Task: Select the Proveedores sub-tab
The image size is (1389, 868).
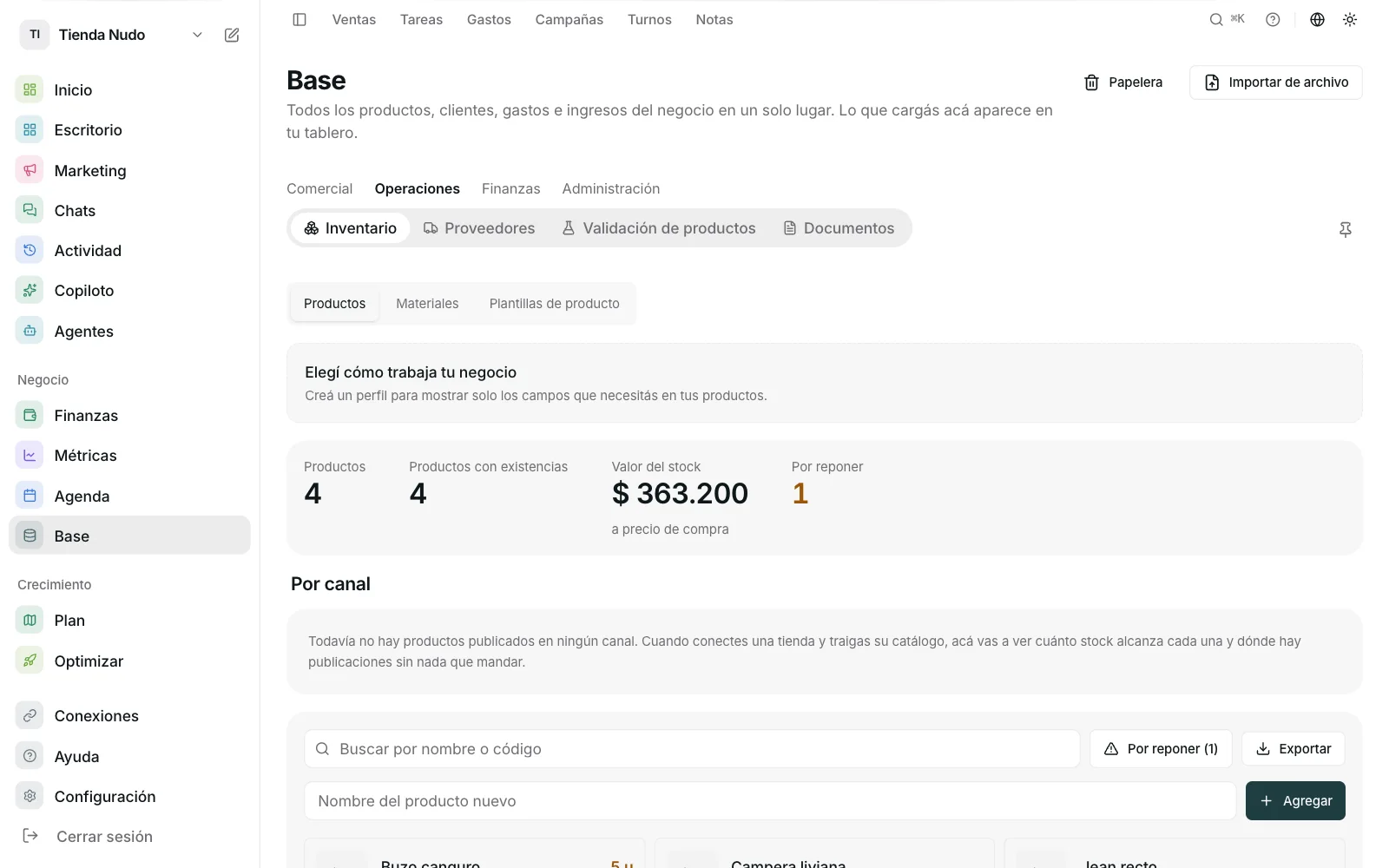Action: click(x=479, y=227)
